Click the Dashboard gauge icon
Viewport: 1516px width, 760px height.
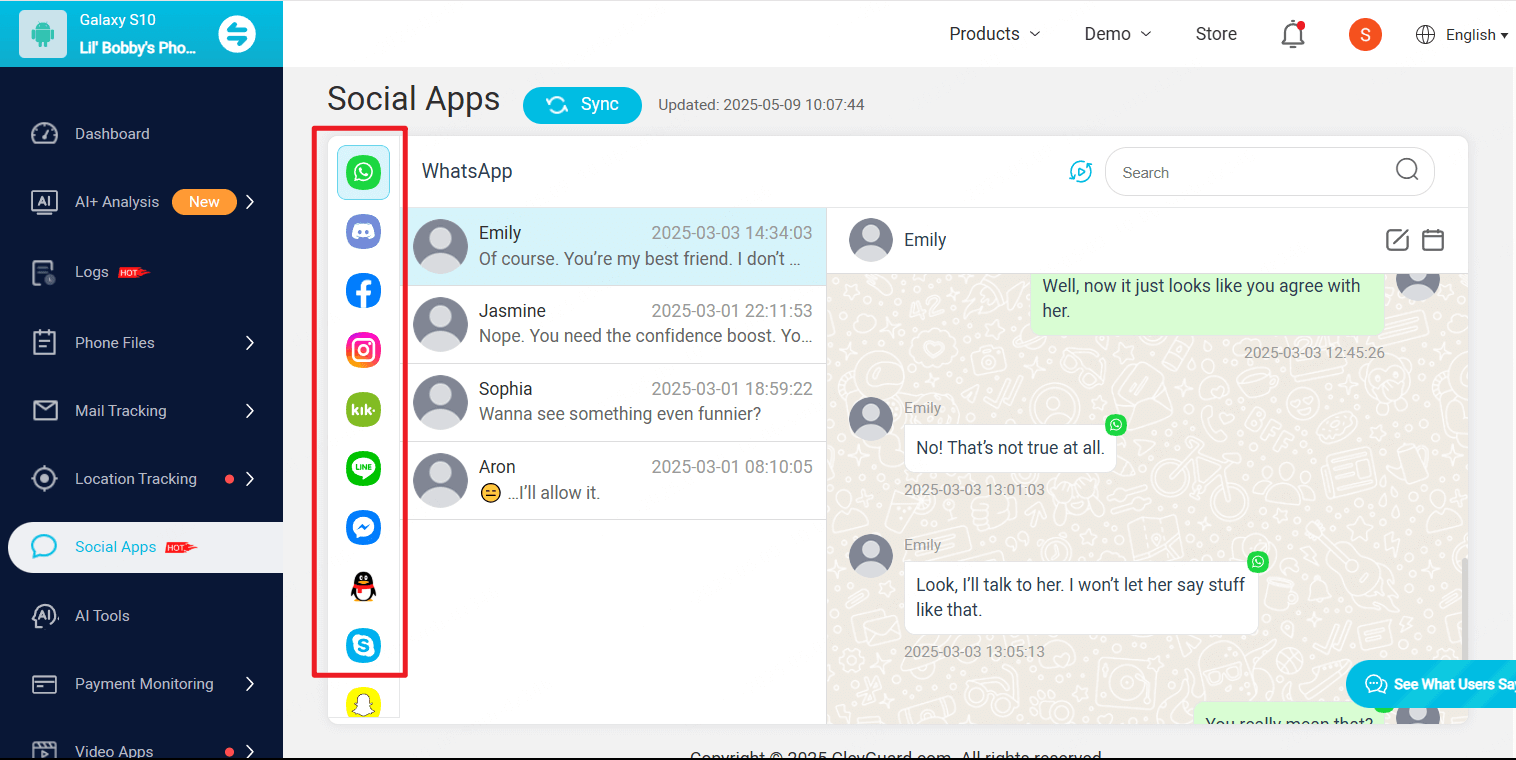coord(44,133)
